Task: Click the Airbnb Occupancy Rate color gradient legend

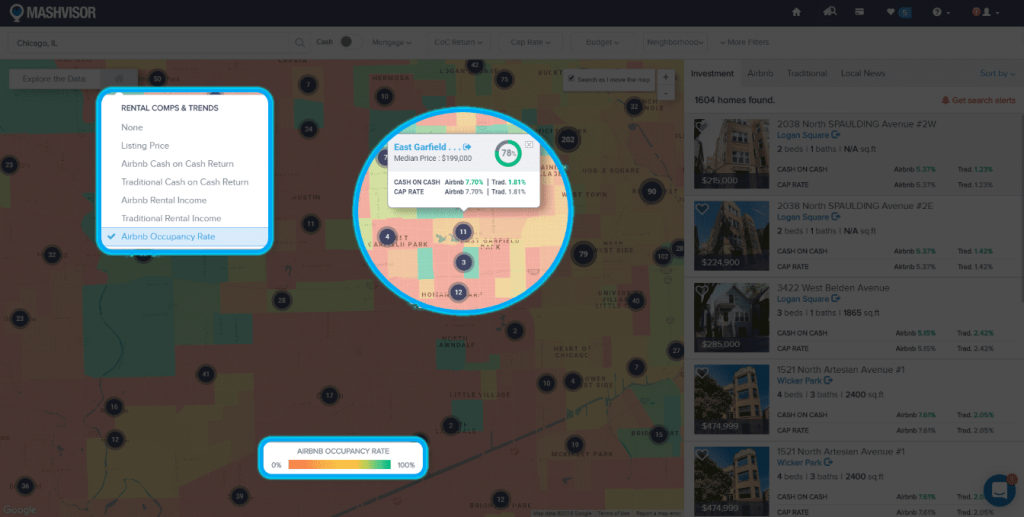Action: pyautogui.click(x=341, y=465)
